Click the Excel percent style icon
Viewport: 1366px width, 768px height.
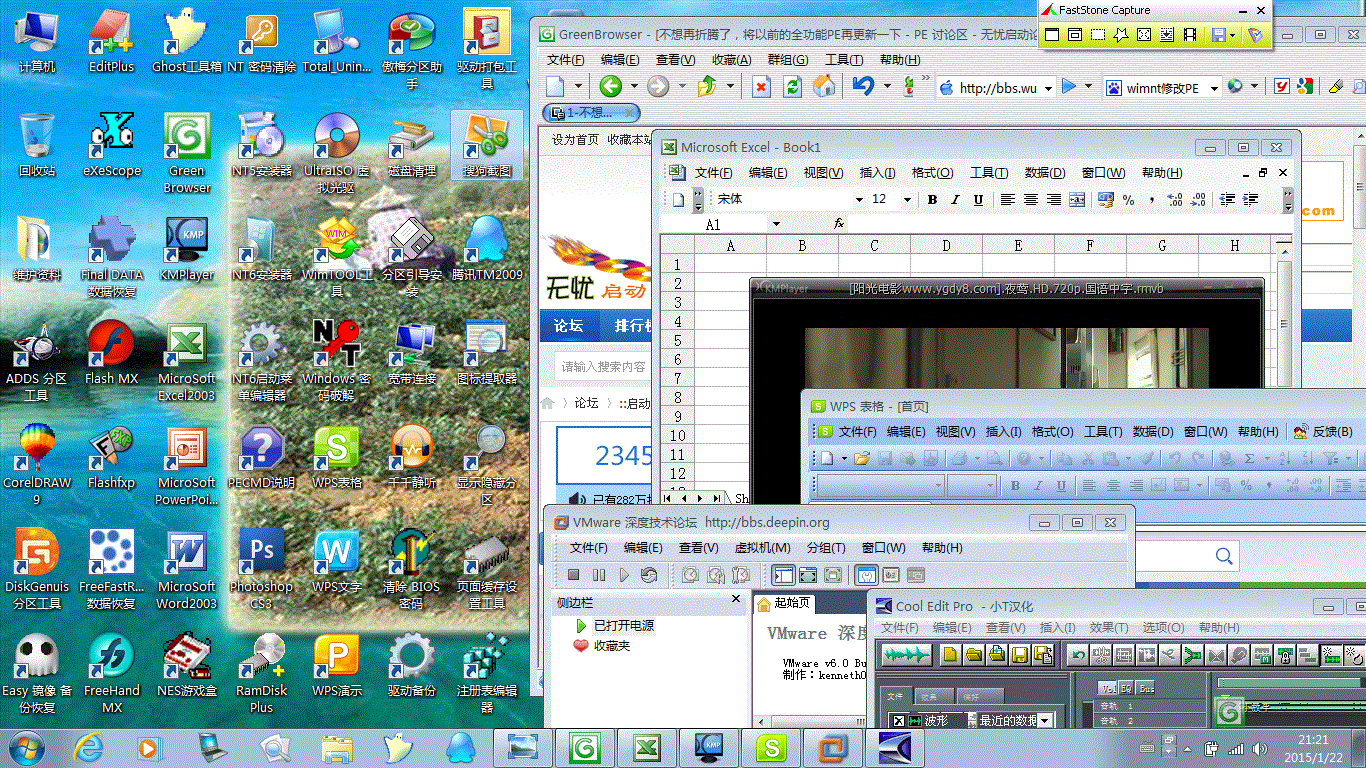pyautogui.click(x=1128, y=200)
